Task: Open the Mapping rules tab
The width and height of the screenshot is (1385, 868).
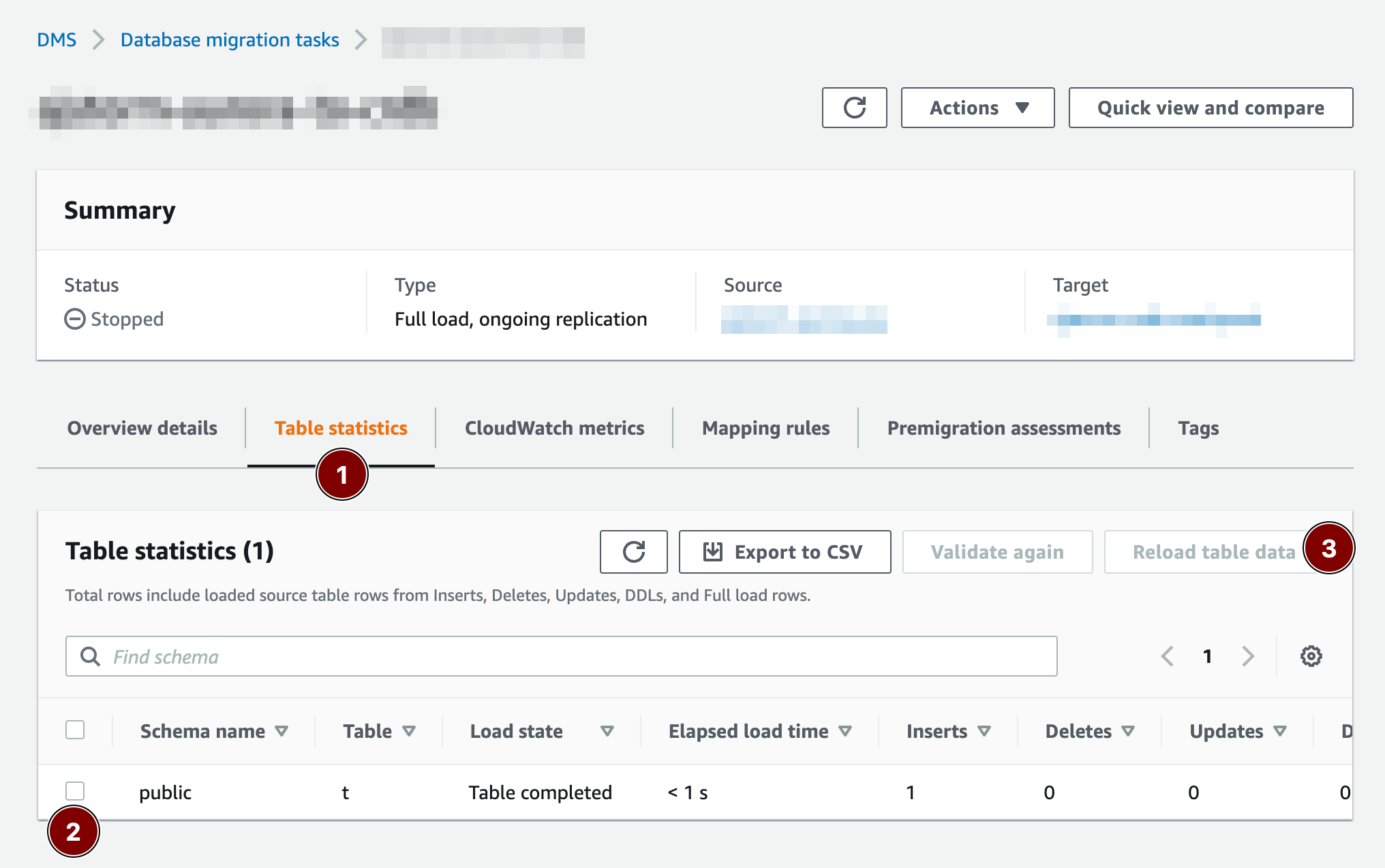Action: tap(765, 428)
